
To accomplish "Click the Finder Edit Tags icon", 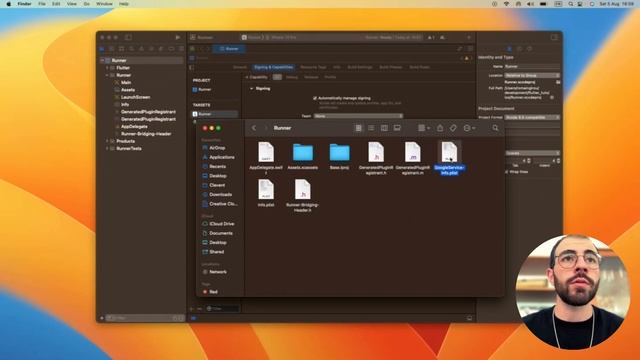I will [453, 128].
